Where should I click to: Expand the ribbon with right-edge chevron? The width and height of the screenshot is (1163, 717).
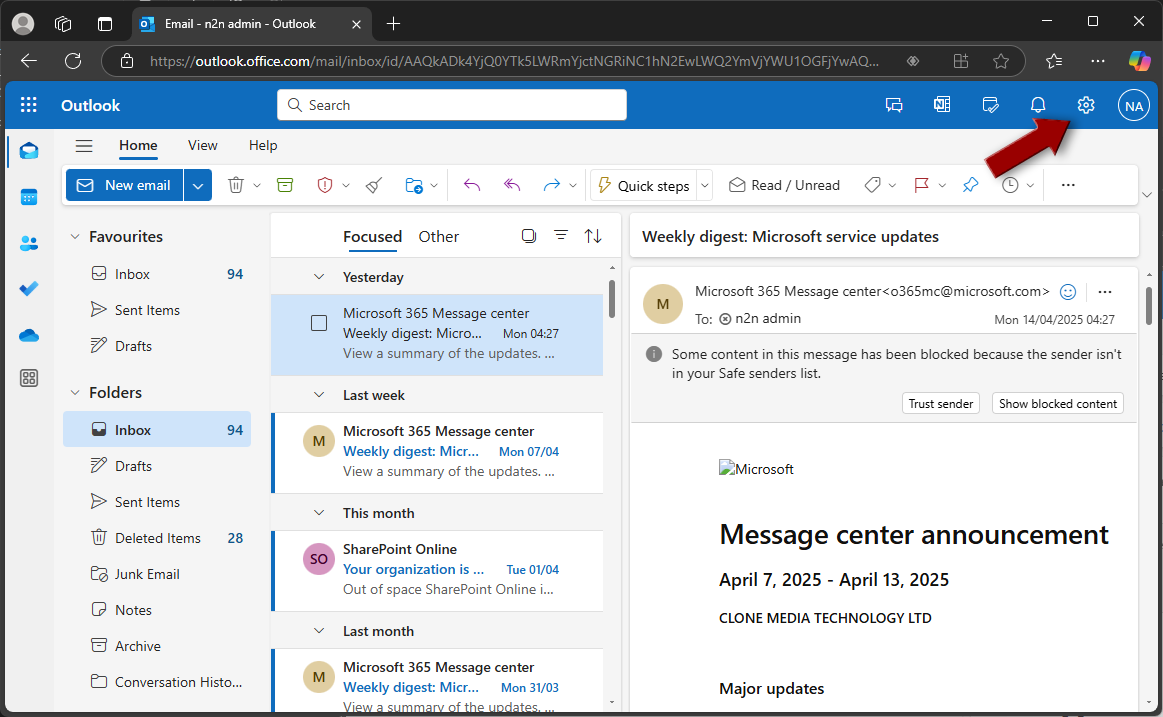click(1147, 195)
